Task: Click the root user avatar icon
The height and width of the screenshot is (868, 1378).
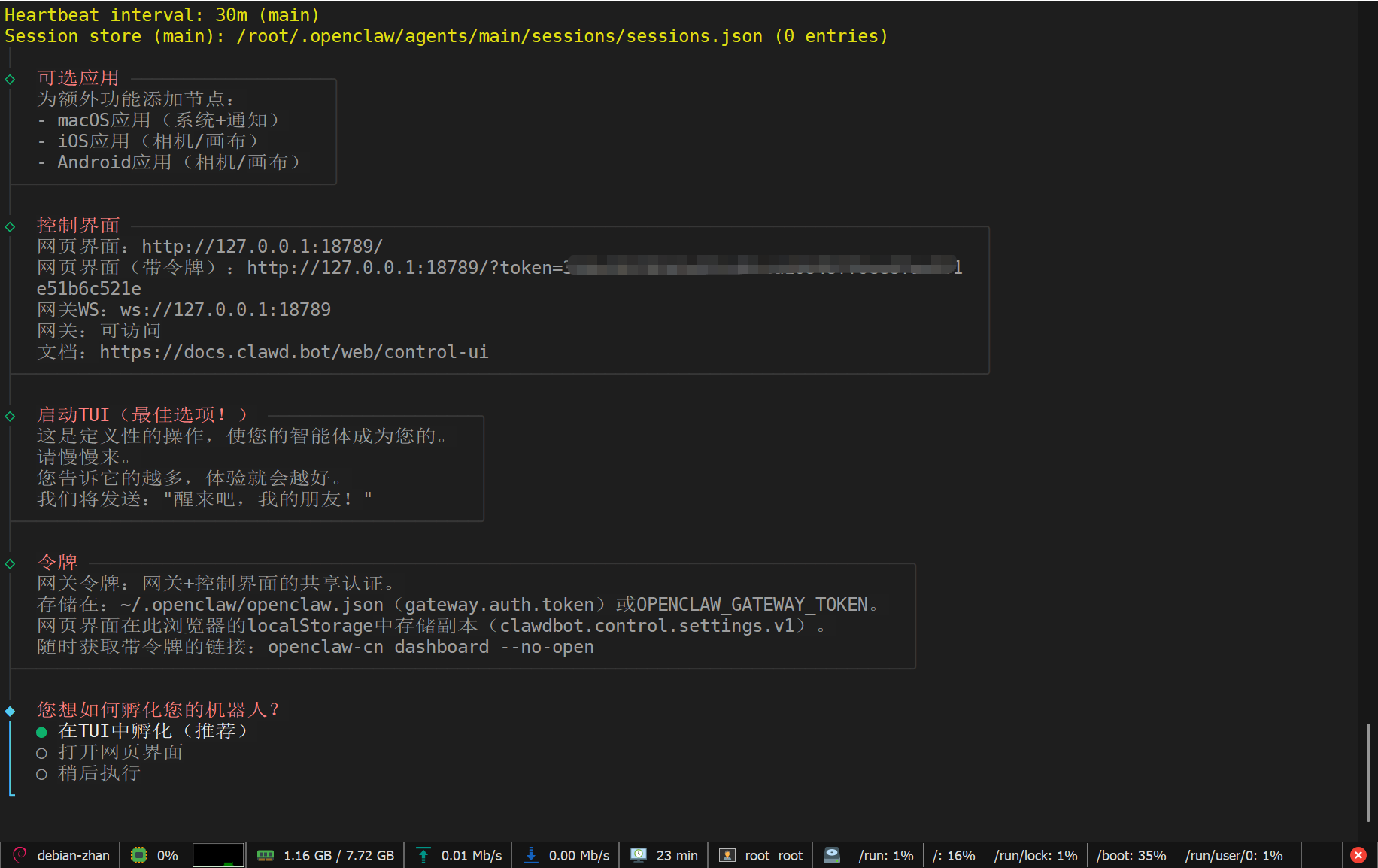Action: click(x=727, y=855)
